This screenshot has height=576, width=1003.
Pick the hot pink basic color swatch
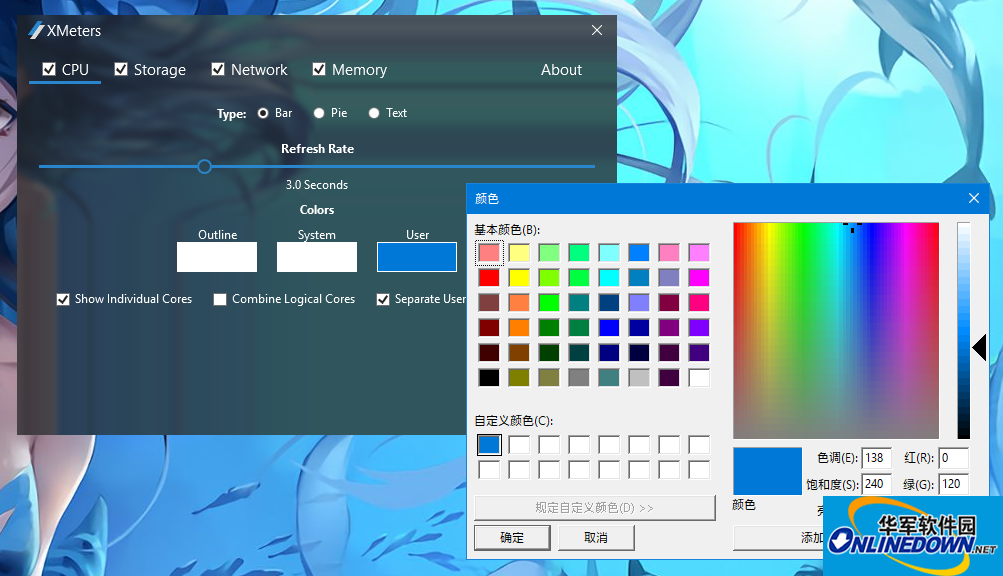tap(699, 303)
